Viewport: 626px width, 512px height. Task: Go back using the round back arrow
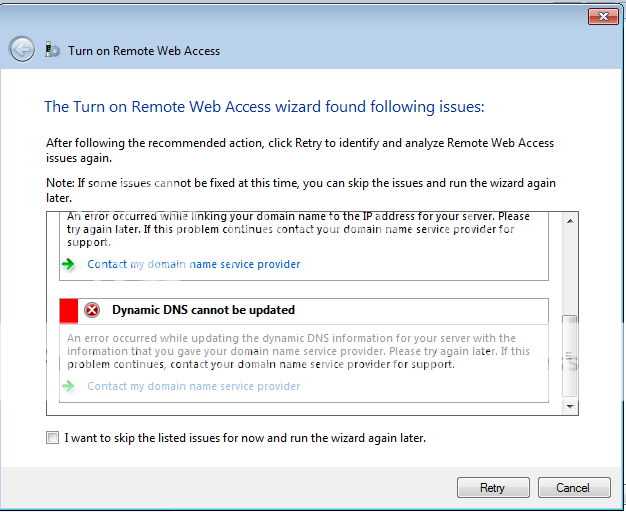[22, 50]
